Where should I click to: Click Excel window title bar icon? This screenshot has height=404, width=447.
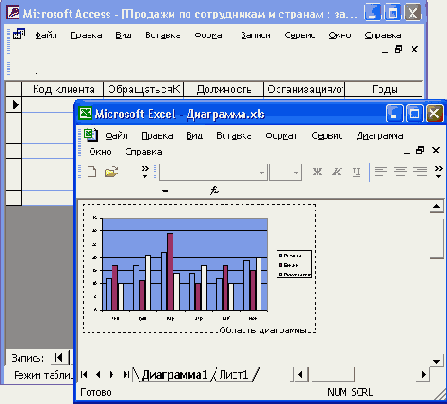pyautogui.click(x=85, y=113)
